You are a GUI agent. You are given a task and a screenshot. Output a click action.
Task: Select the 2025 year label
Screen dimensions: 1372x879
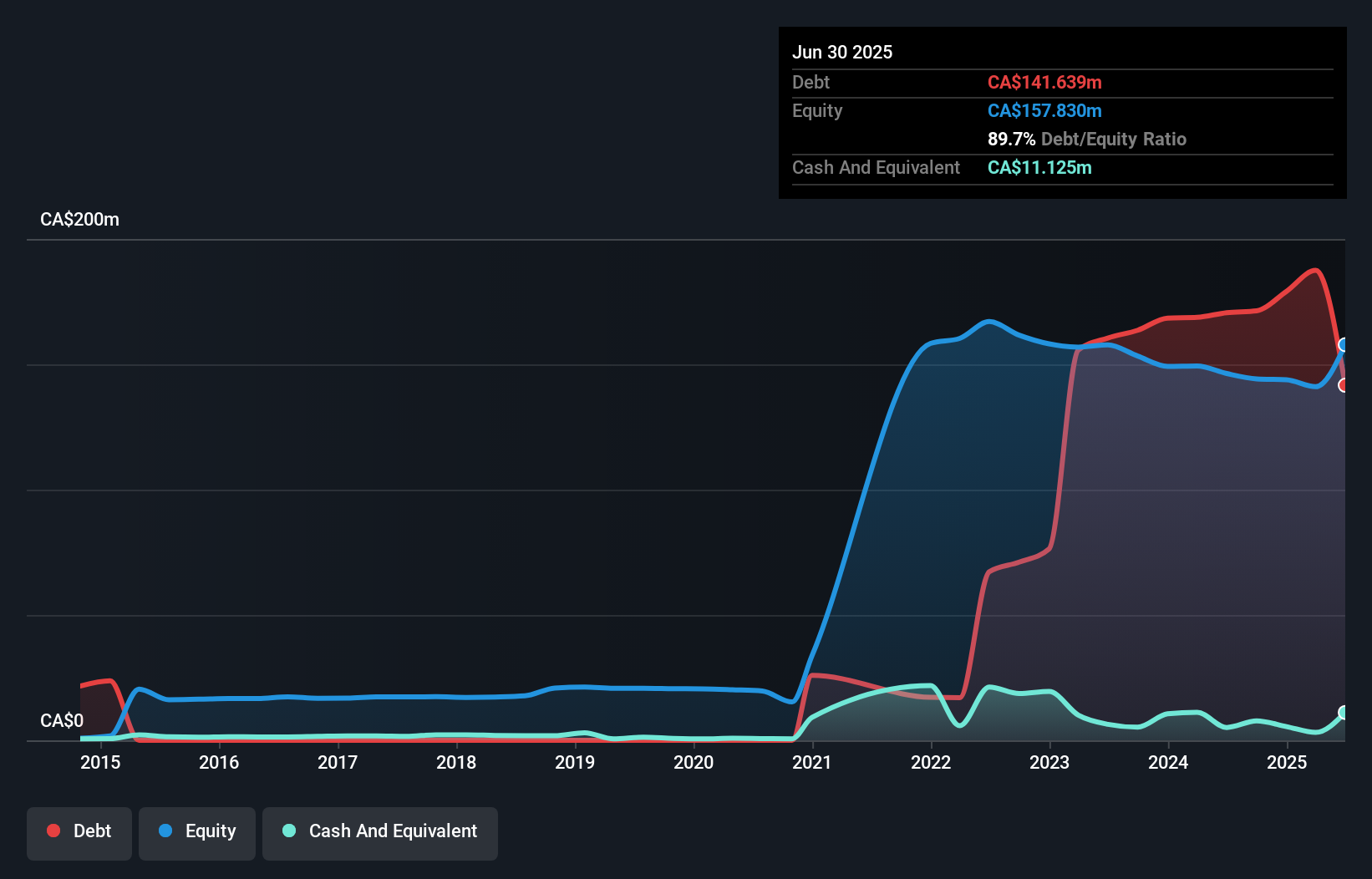coord(1288,763)
